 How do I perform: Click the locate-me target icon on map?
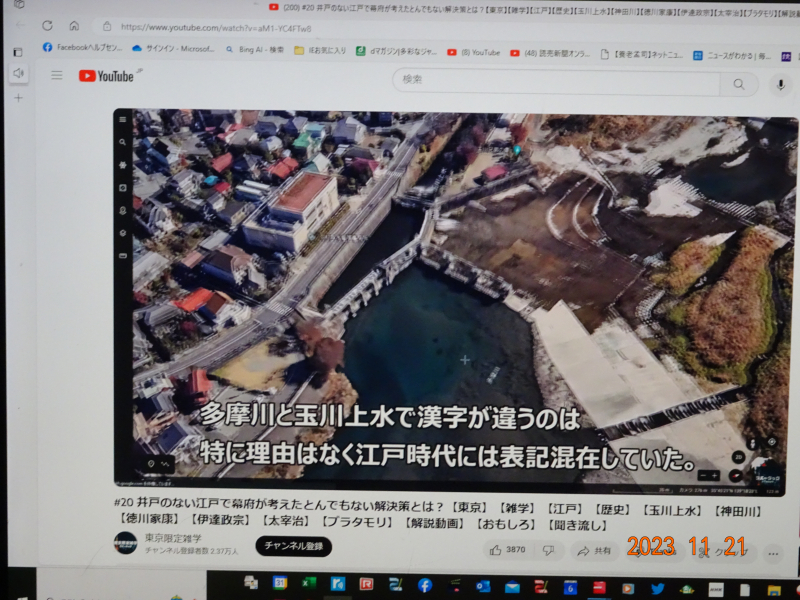[771, 442]
